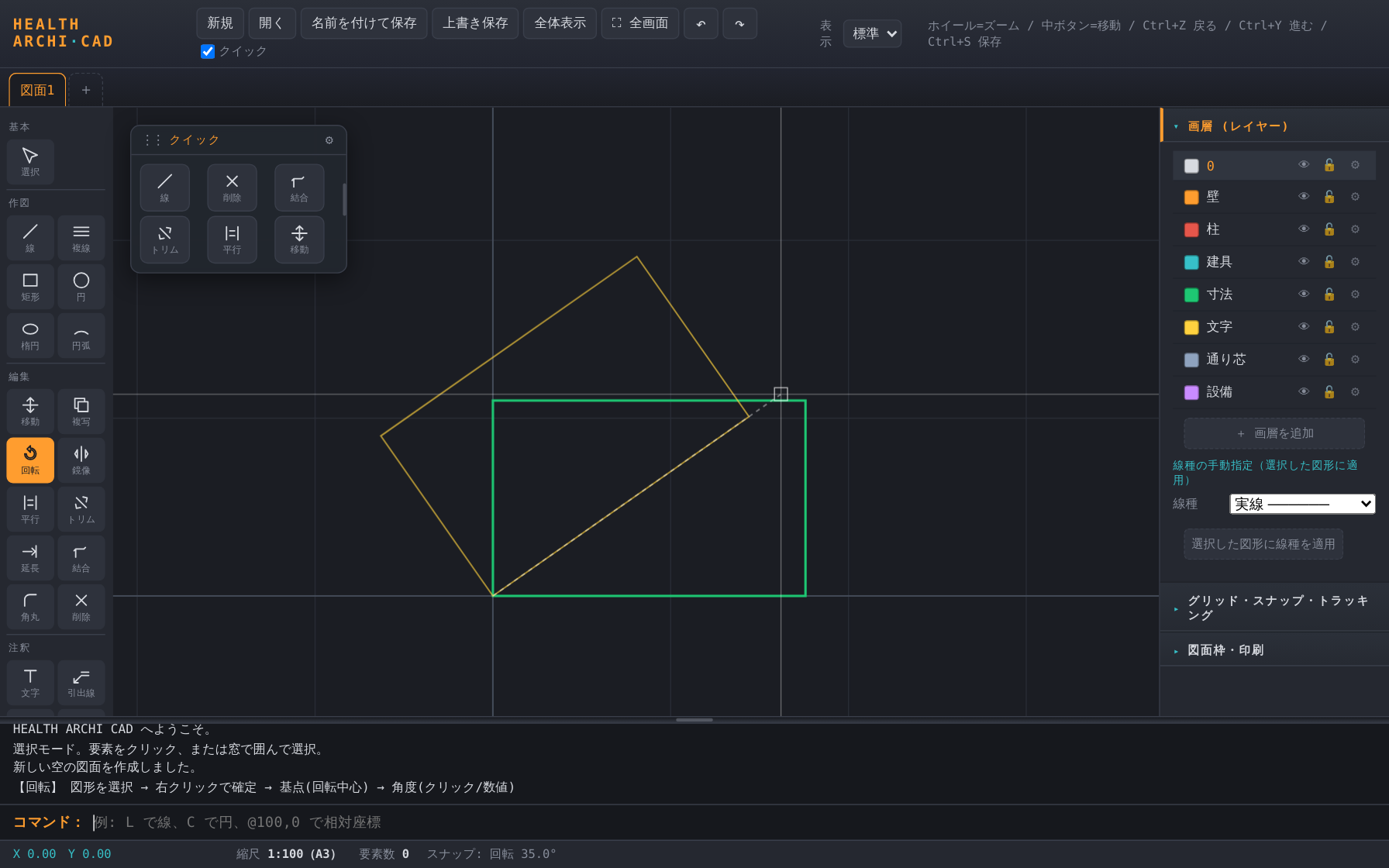Image resolution: width=1389 pixels, height=868 pixels.
Task: Select the 円 circle tool
Action: 81,286
